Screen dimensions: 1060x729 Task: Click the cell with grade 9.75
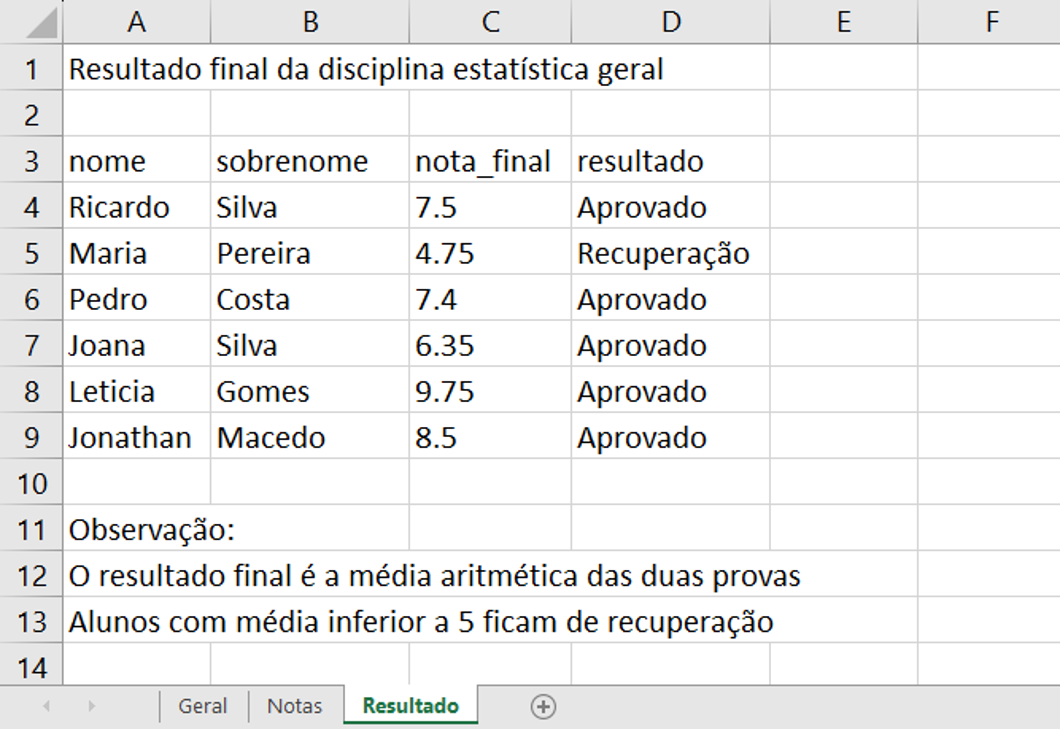490,392
